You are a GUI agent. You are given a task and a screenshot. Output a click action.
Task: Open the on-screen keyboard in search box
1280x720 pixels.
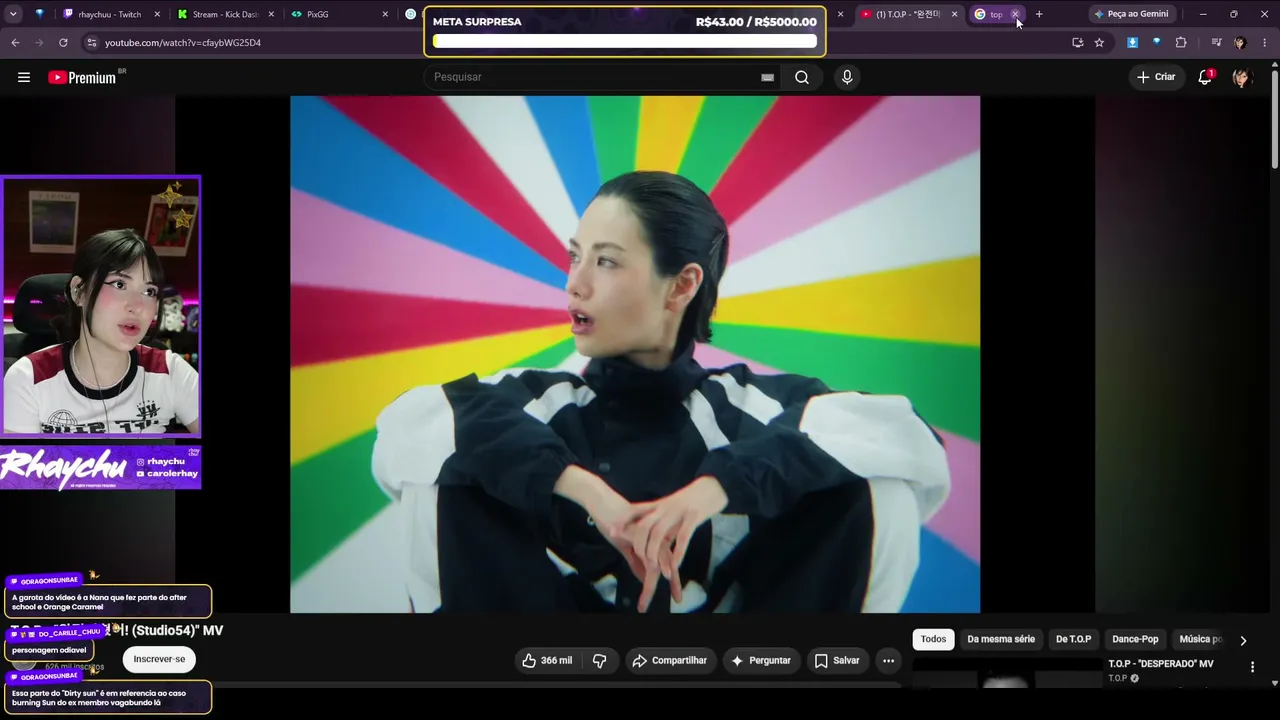click(x=767, y=77)
